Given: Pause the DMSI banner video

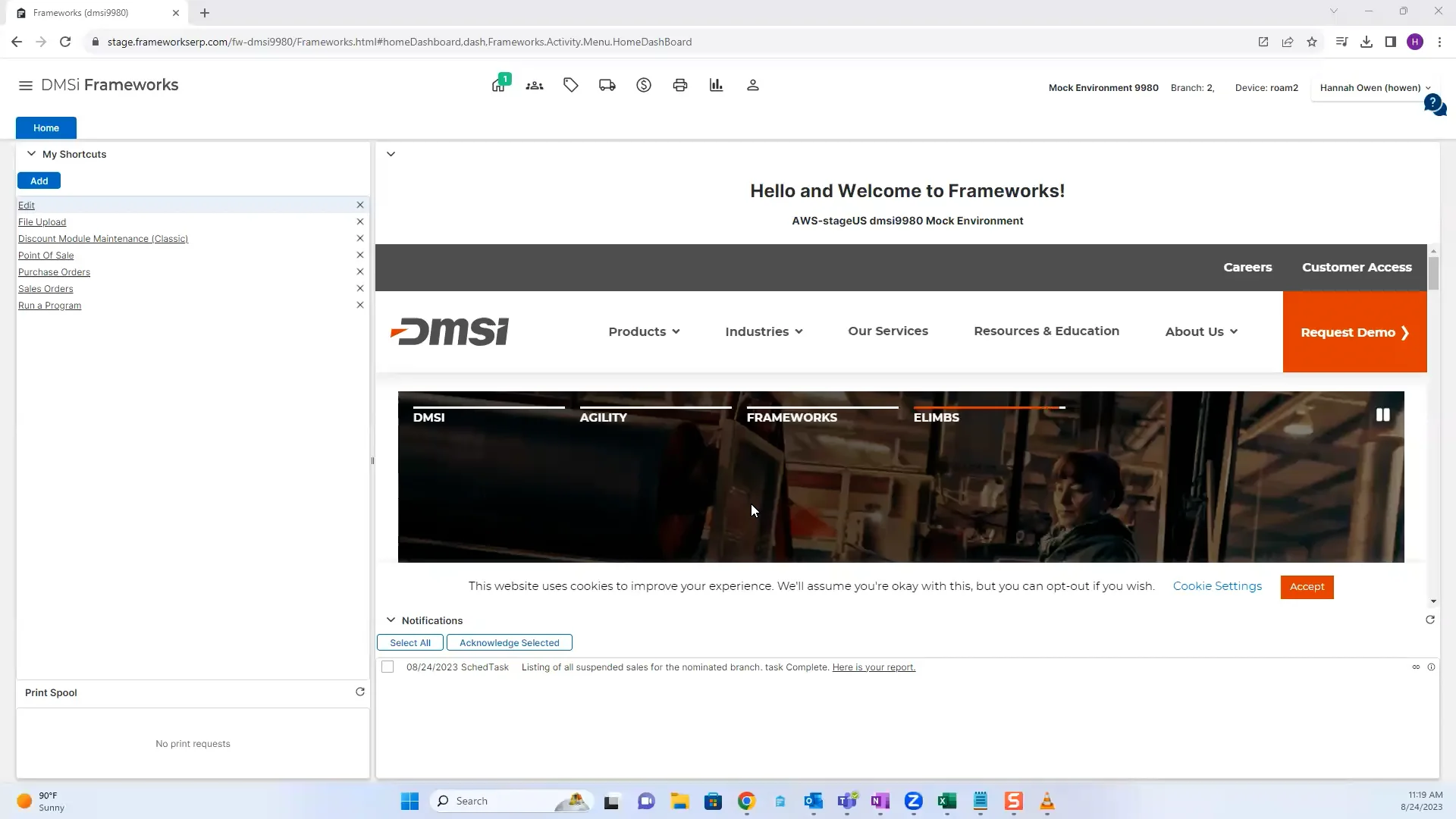Looking at the screenshot, I should [x=1382, y=415].
